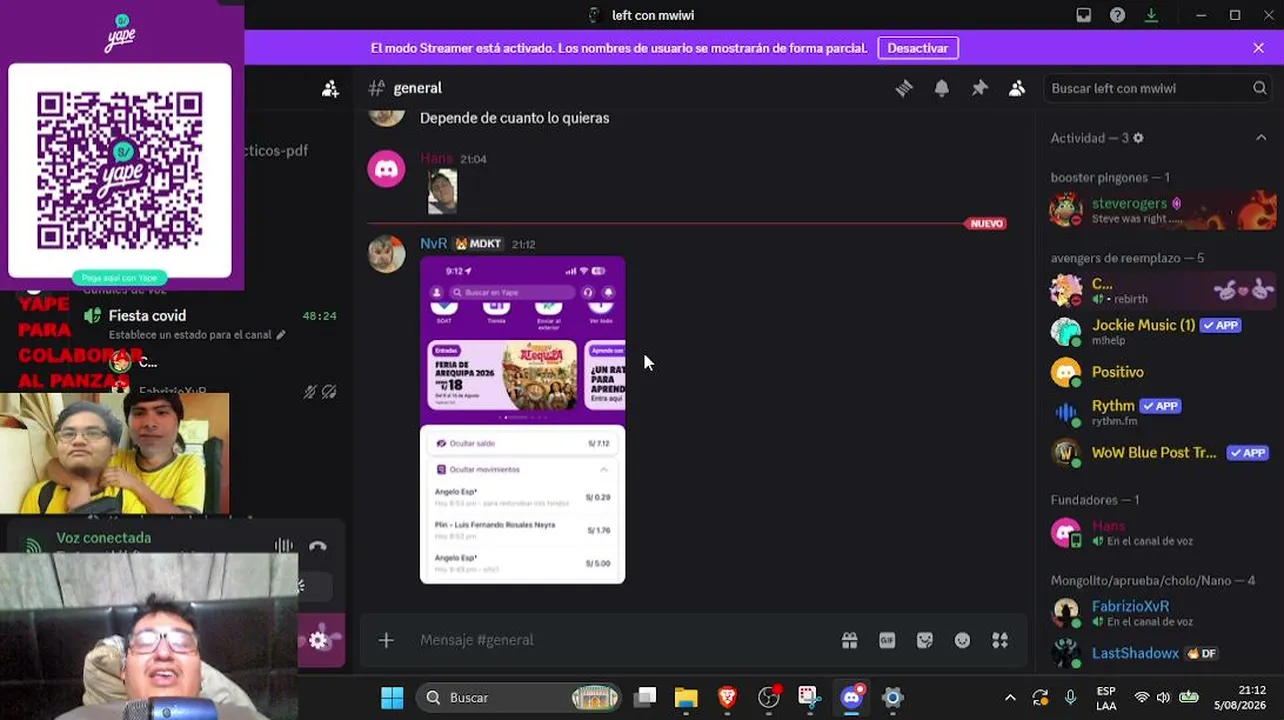
Task: Click the MDKT server tag badge
Action: pyautogui.click(x=478, y=244)
